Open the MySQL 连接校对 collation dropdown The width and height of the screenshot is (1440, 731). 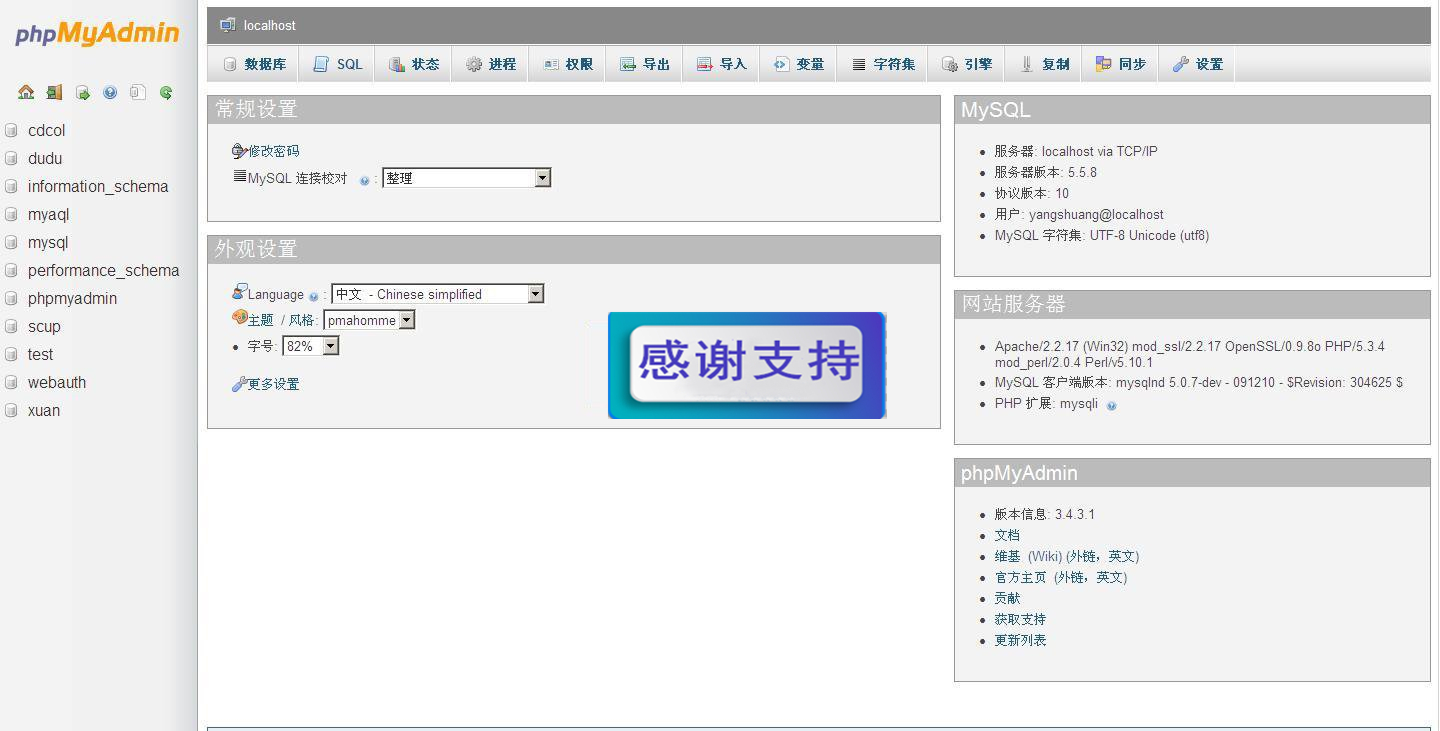466,178
